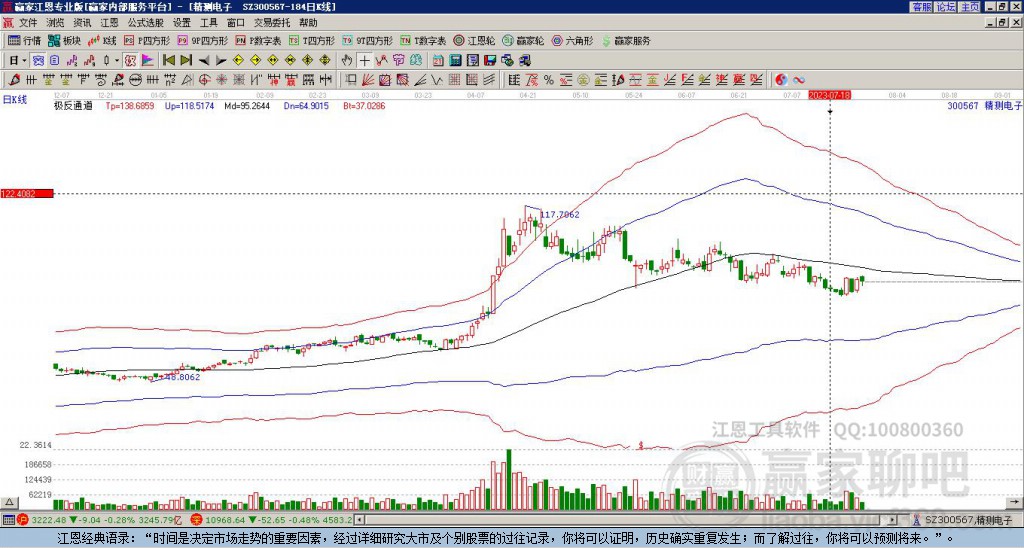The image size is (1024, 548).
Task: Open 赢家服务 with dollar icon
Action: click(x=626, y=40)
